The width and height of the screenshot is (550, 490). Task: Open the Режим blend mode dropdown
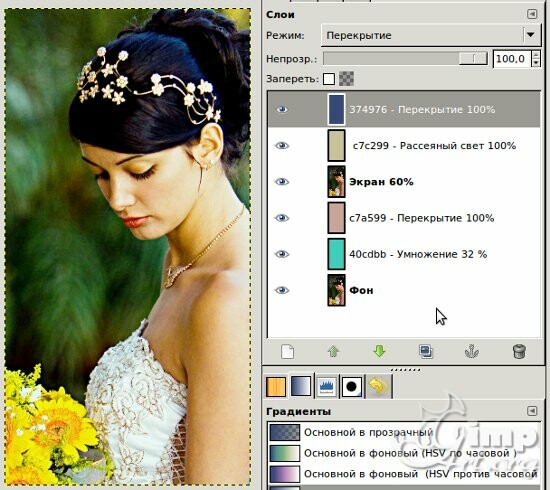(x=431, y=35)
